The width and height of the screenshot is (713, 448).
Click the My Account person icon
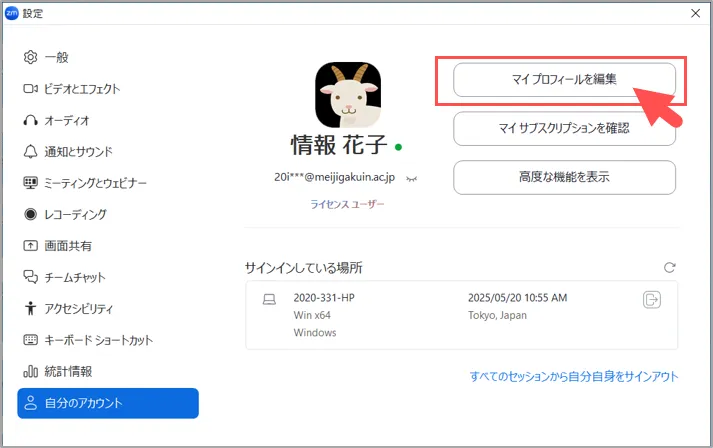(x=30, y=403)
